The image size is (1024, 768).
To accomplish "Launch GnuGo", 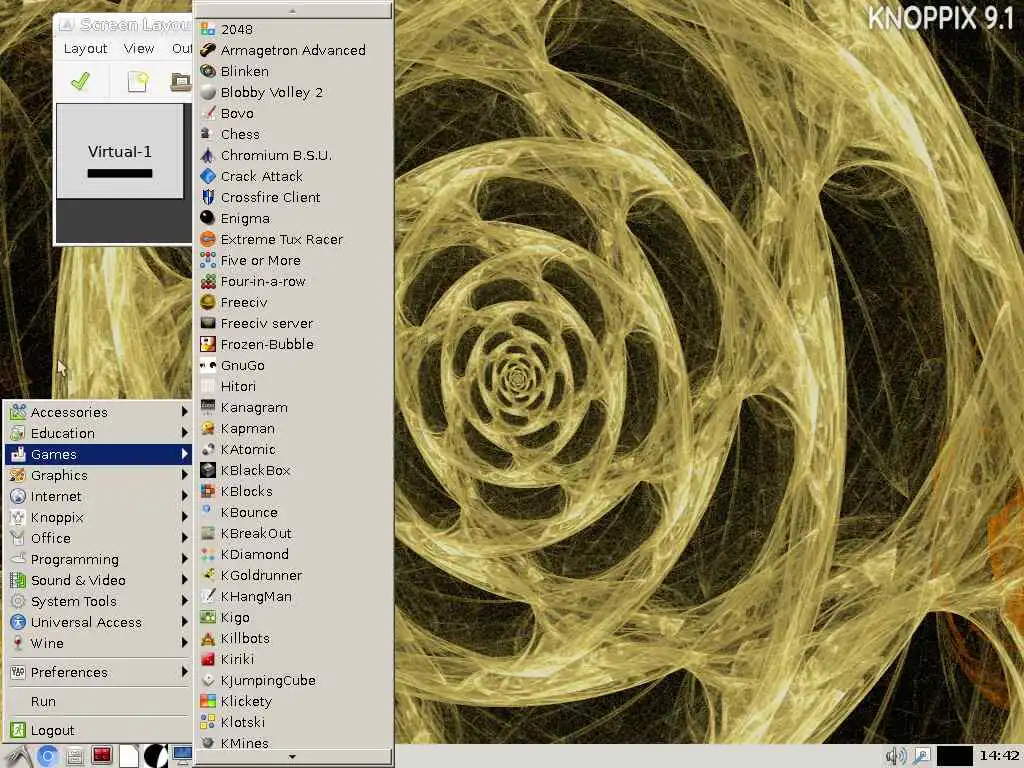I will click(294, 365).
